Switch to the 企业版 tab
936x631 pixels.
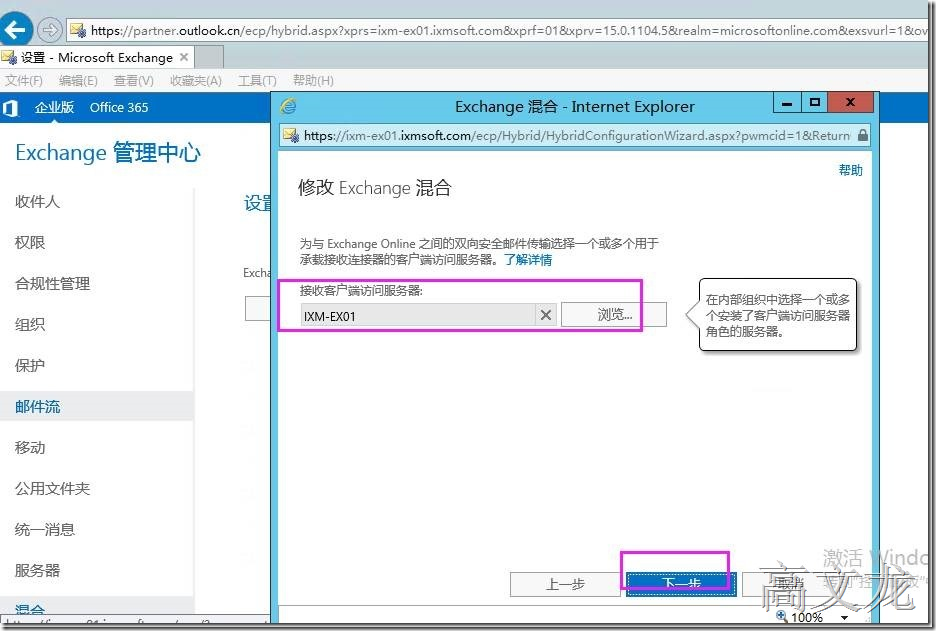54,107
